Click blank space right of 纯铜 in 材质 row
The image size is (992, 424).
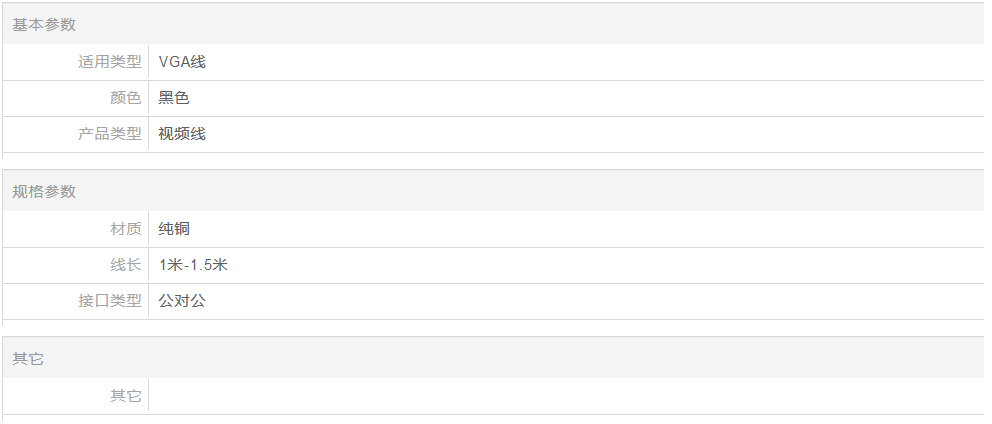click(x=560, y=229)
